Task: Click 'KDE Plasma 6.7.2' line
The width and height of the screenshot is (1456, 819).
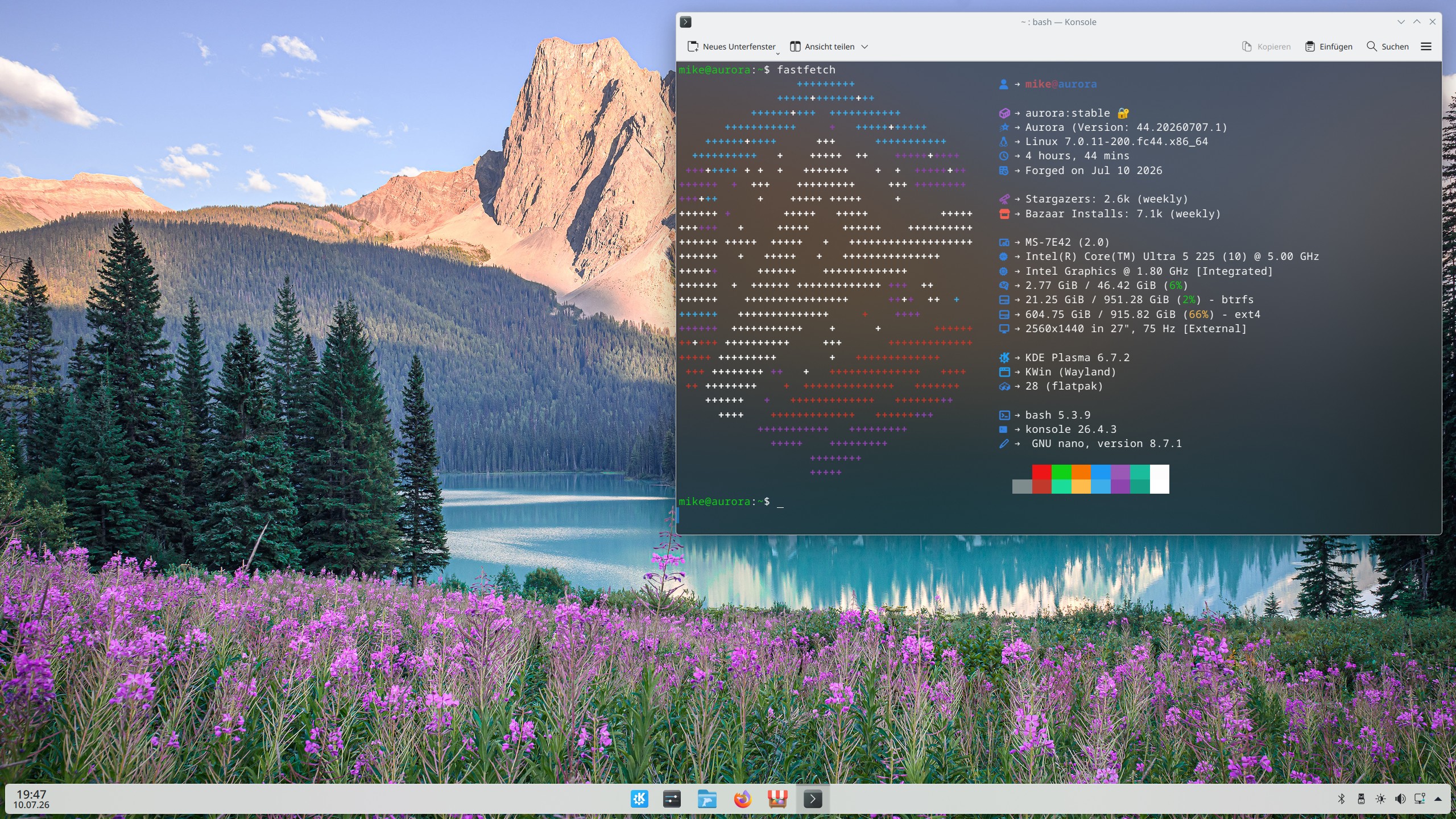Action: pos(1077,358)
